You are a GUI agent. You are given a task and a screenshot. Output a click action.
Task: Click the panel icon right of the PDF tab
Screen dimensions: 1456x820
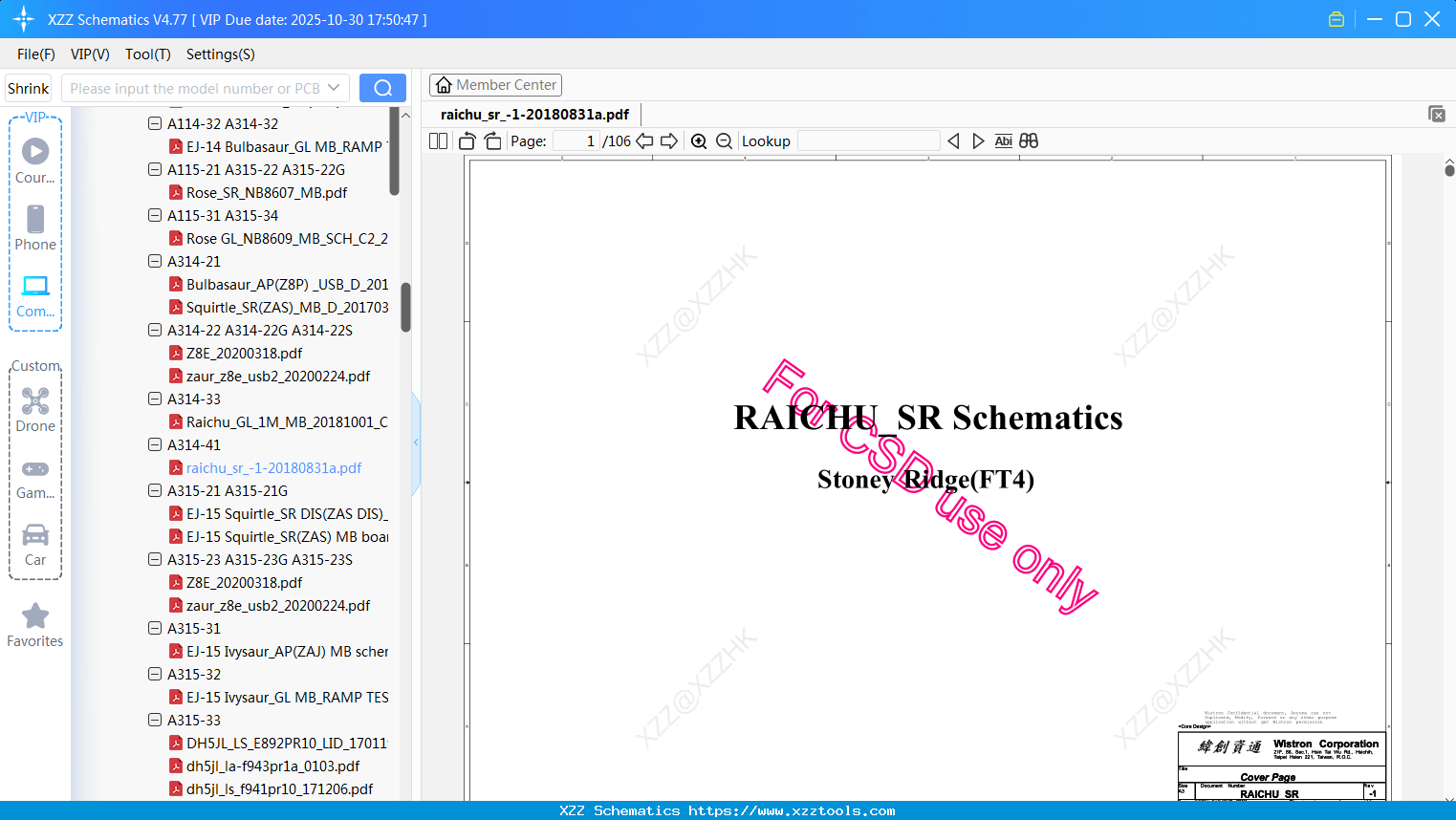coord(1436,114)
